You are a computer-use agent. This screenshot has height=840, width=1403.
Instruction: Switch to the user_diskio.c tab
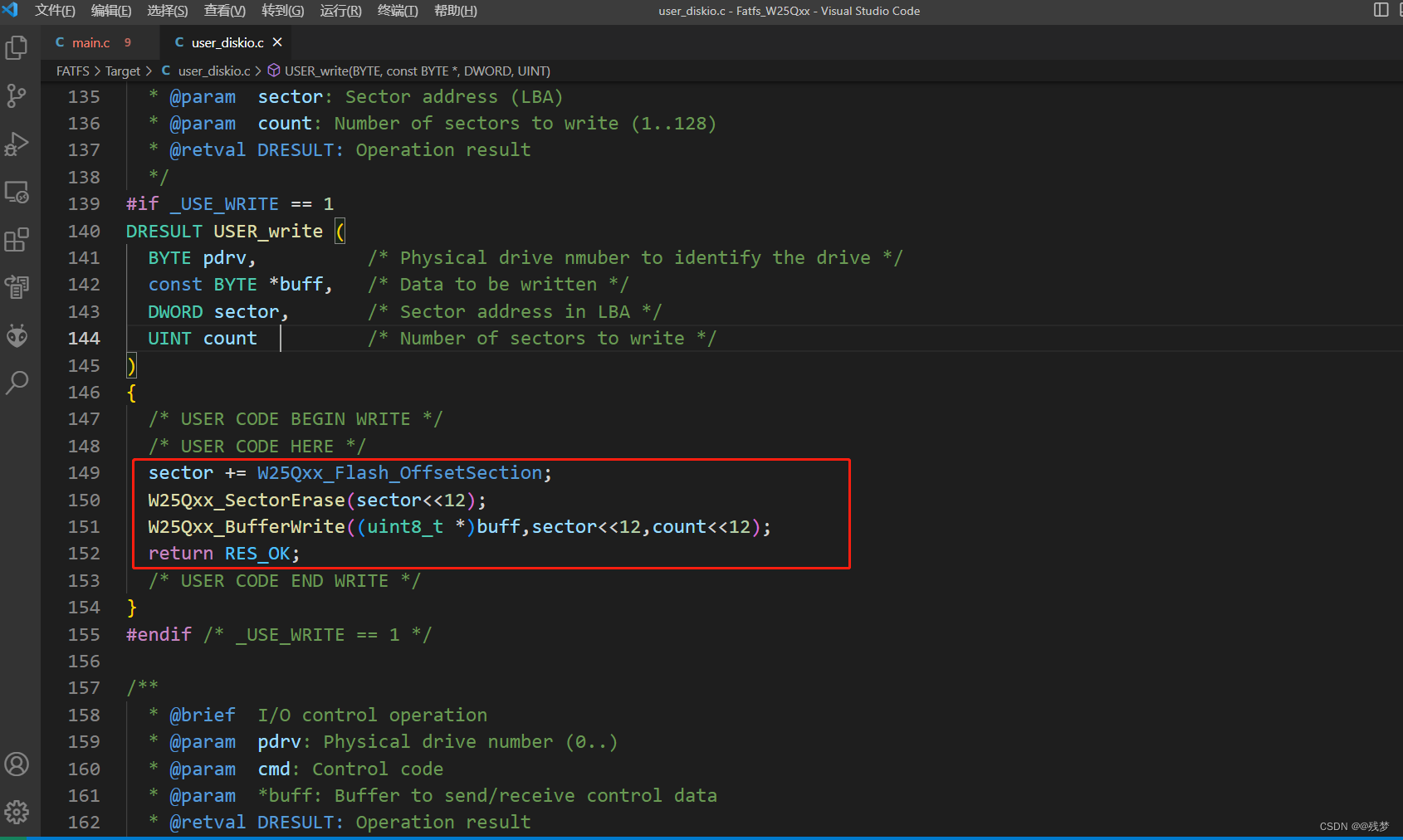(x=227, y=42)
